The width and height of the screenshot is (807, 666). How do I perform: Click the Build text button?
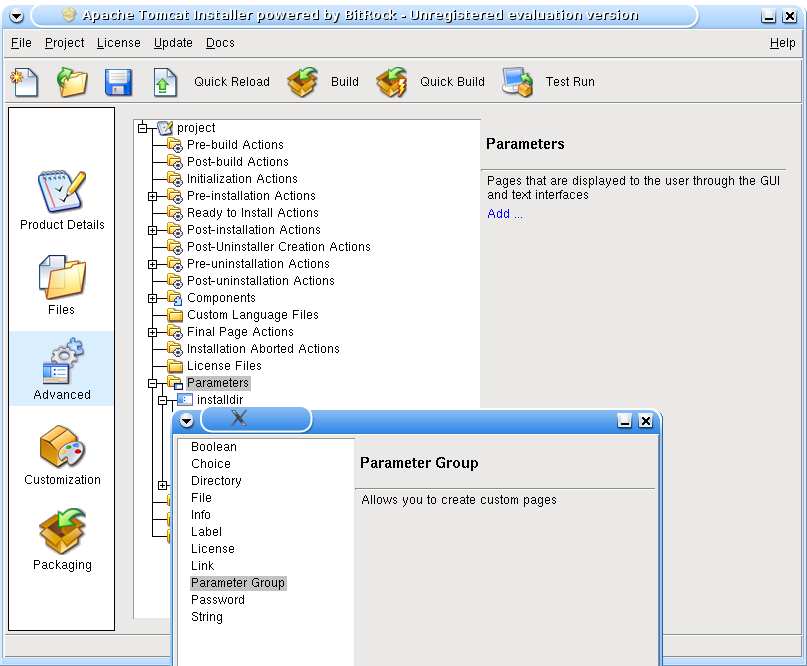pyautogui.click(x=345, y=82)
